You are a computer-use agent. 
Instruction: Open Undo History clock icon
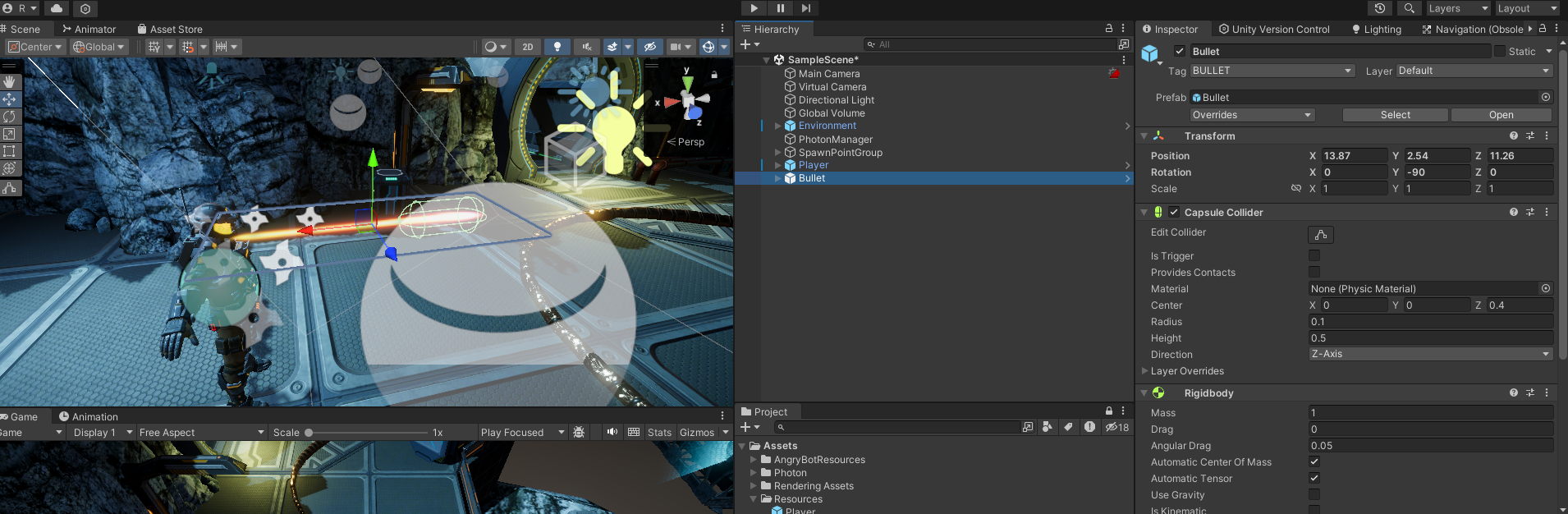(x=1379, y=8)
